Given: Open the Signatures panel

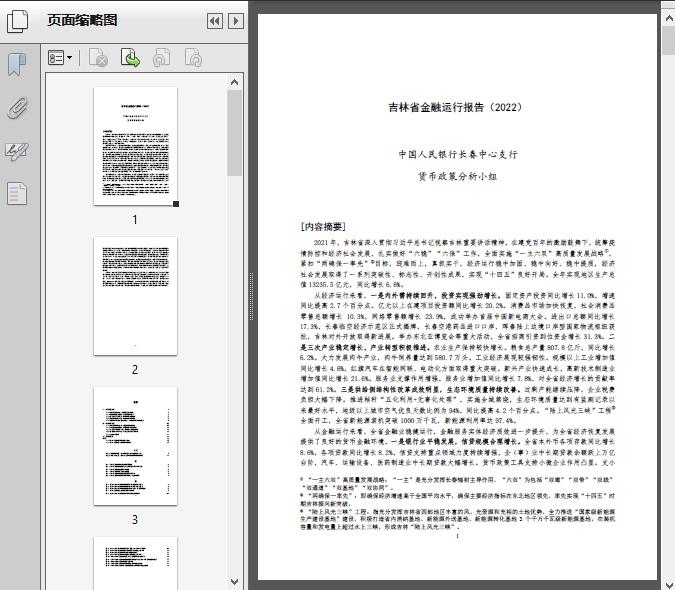Looking at the screenshot, I should pyautogui.click(x=17, y=151).
